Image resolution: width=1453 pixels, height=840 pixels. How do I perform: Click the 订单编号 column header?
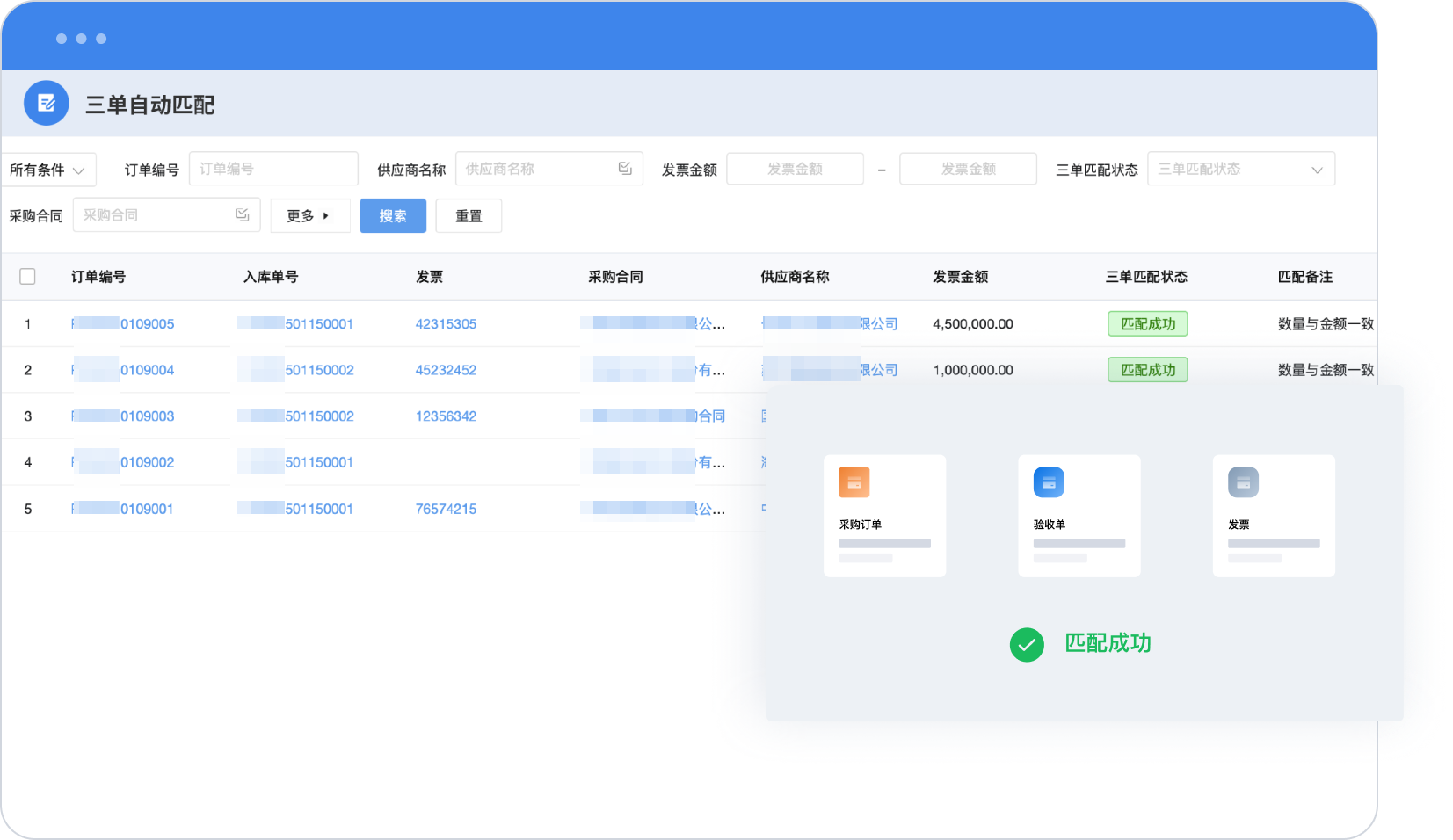click(98, 277)
